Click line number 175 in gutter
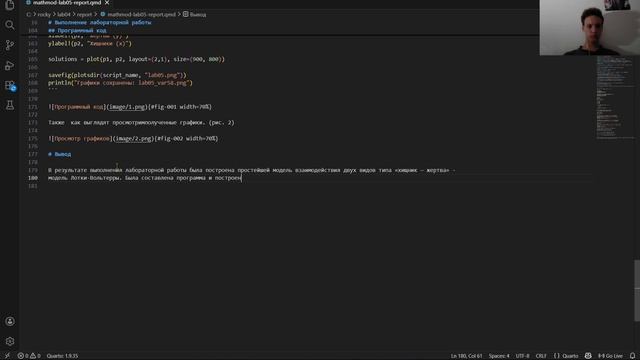This screenshot has width=640, height=360. click(x=33, y=139)
